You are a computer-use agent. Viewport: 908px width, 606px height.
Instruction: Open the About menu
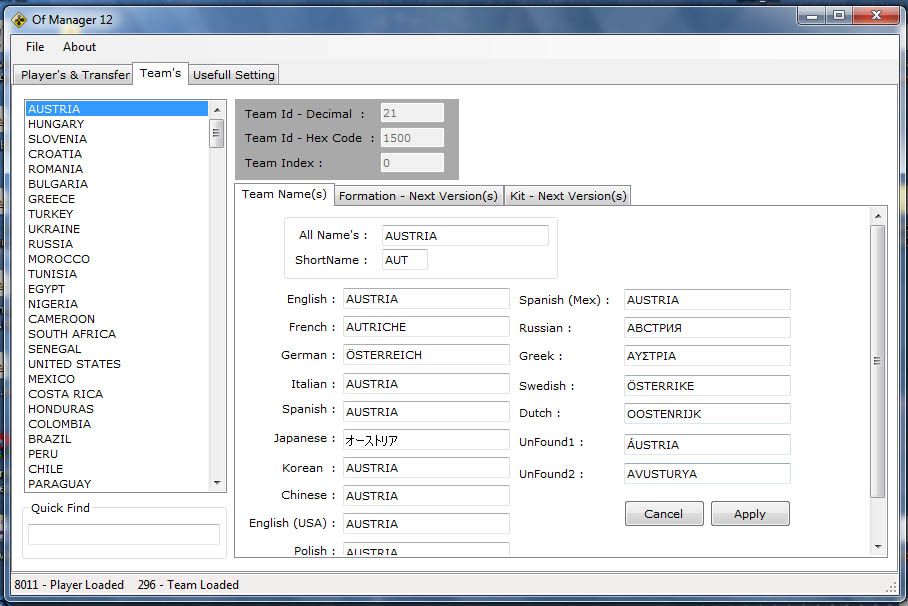[80, 47]
